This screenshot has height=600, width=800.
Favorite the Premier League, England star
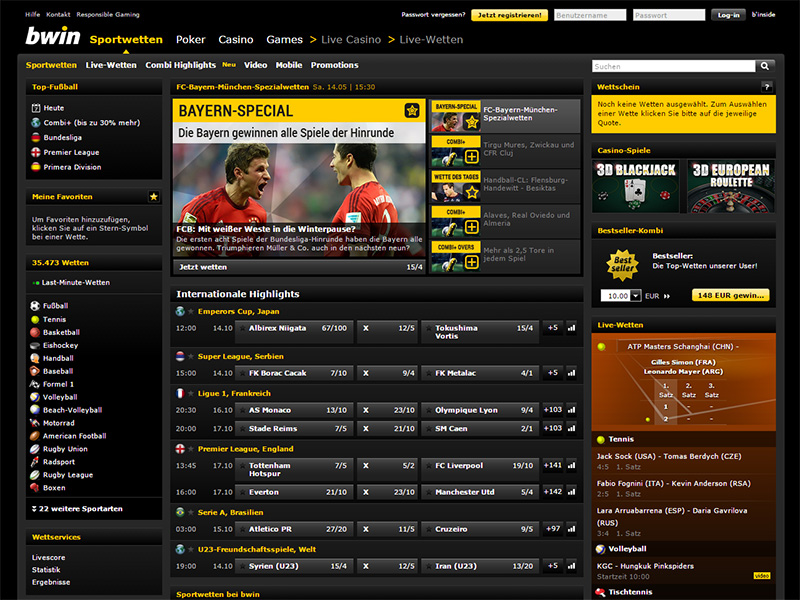(191, 449)
